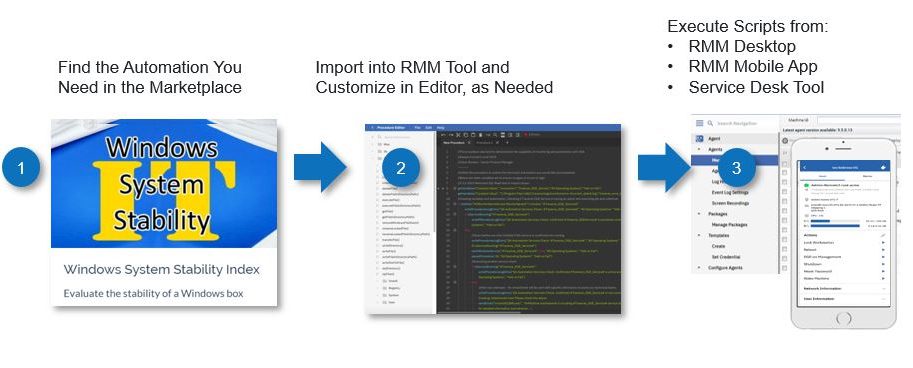
Task: Tap the run arrow beside Lock Workstation
Action: pos(883,243)
